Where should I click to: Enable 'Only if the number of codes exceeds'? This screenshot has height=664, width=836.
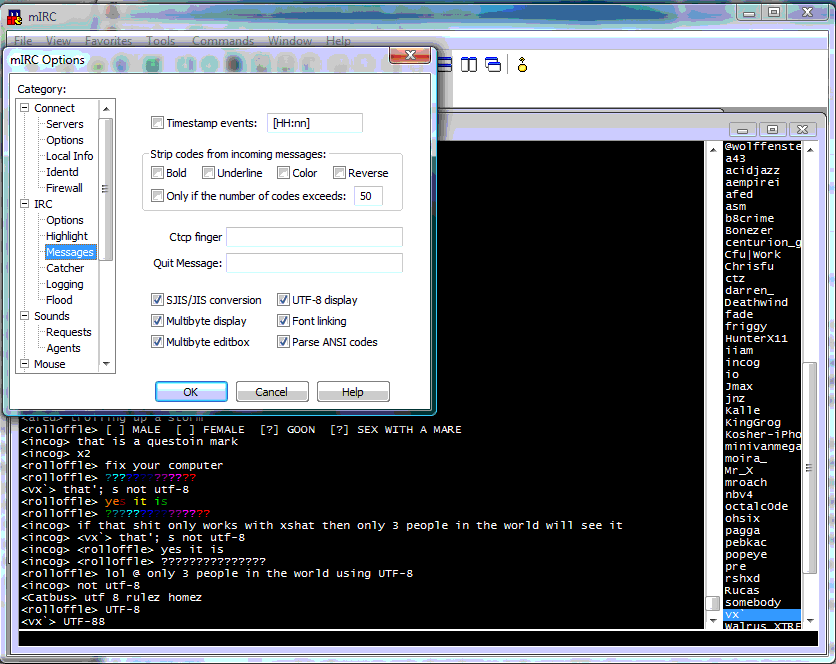[157, 196]
